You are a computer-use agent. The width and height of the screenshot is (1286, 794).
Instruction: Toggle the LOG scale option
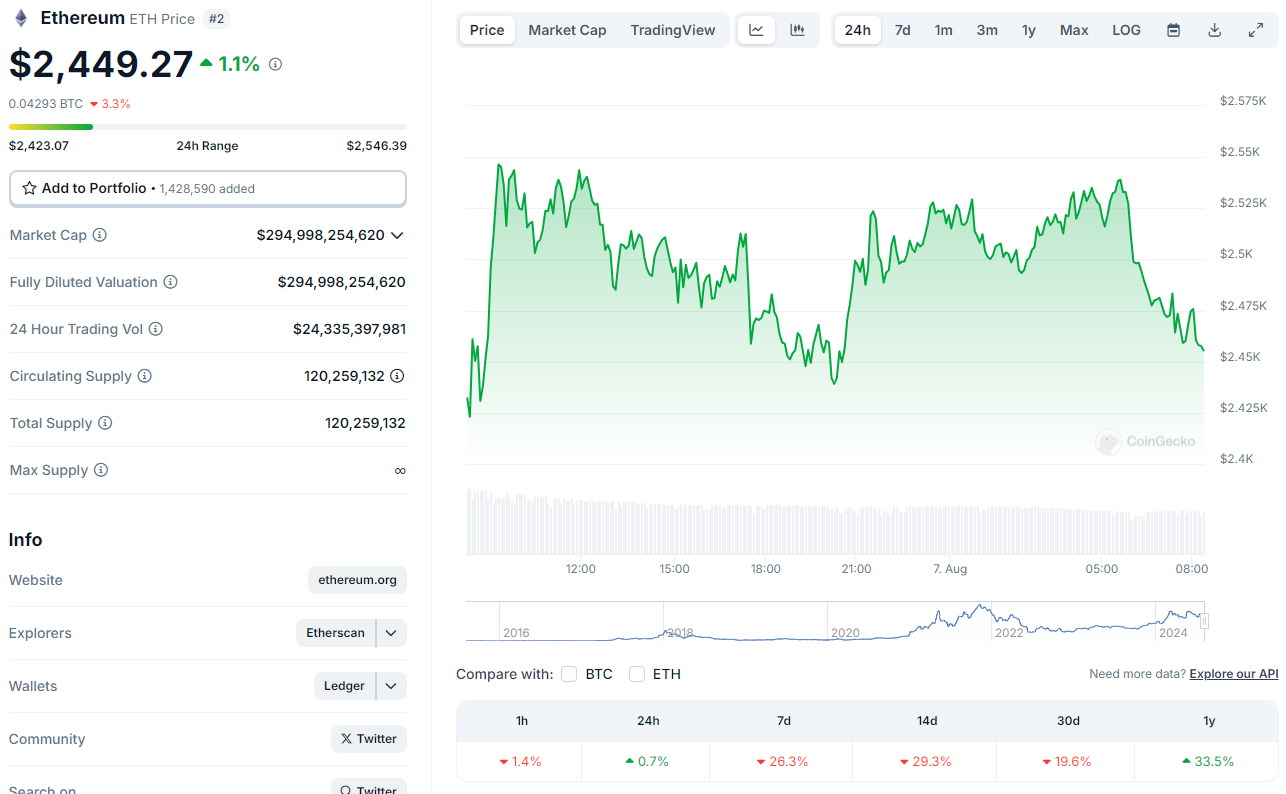(x=1126, y=30)
